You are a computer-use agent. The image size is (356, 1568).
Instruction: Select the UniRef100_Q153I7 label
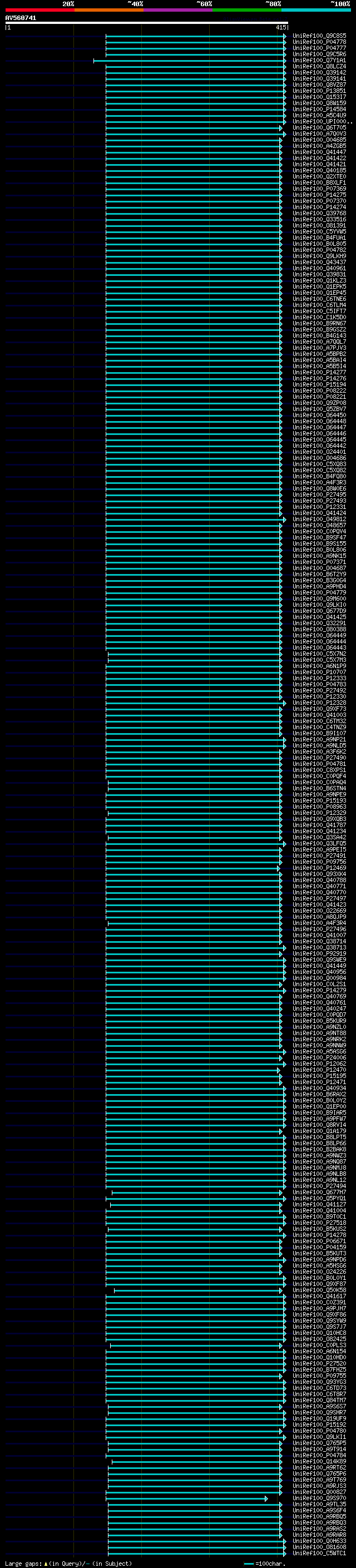(319, 97)
